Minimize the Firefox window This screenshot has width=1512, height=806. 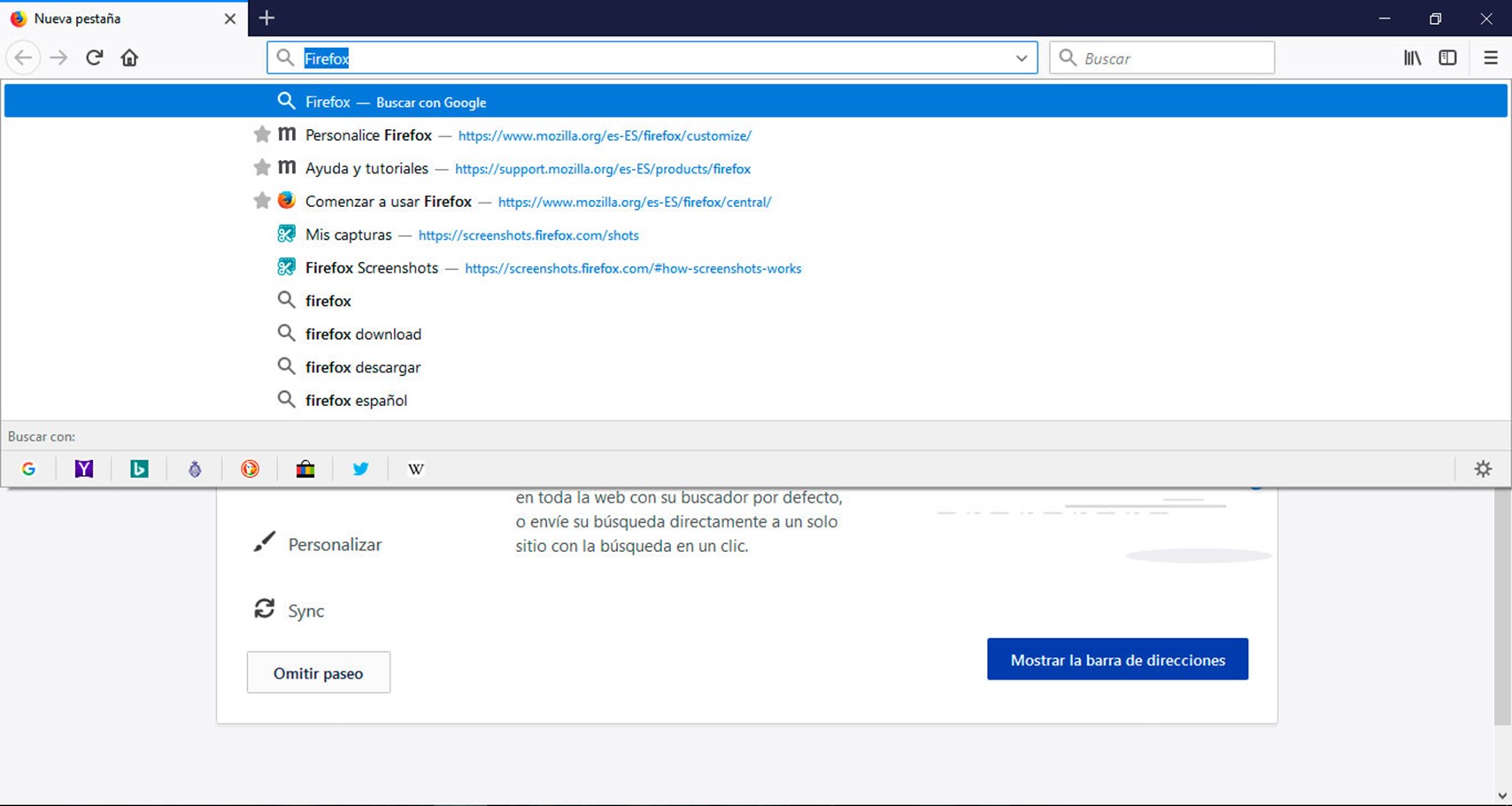coord(1385,19)
